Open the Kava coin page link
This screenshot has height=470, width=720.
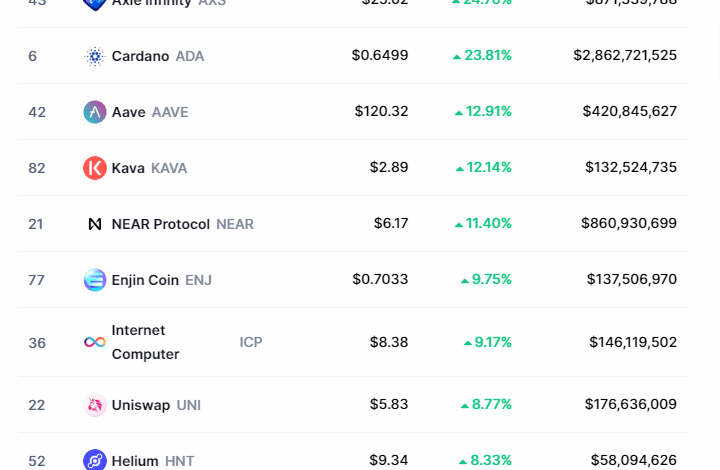point(128,168)
